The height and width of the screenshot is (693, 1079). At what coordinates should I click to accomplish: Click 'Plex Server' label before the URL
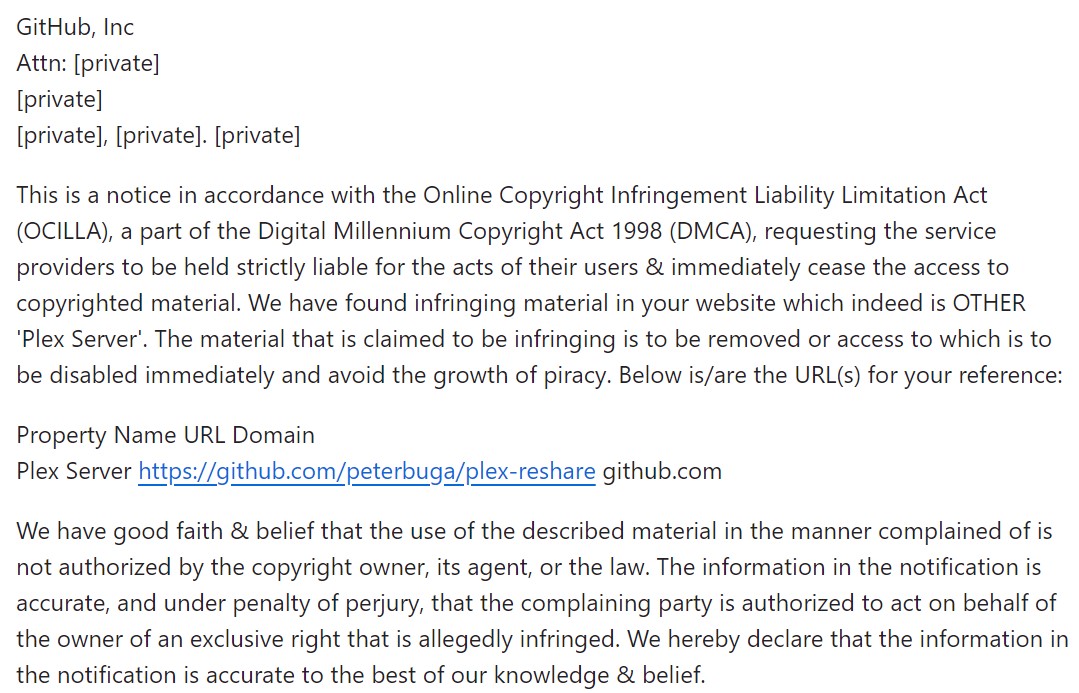(74, 471)
